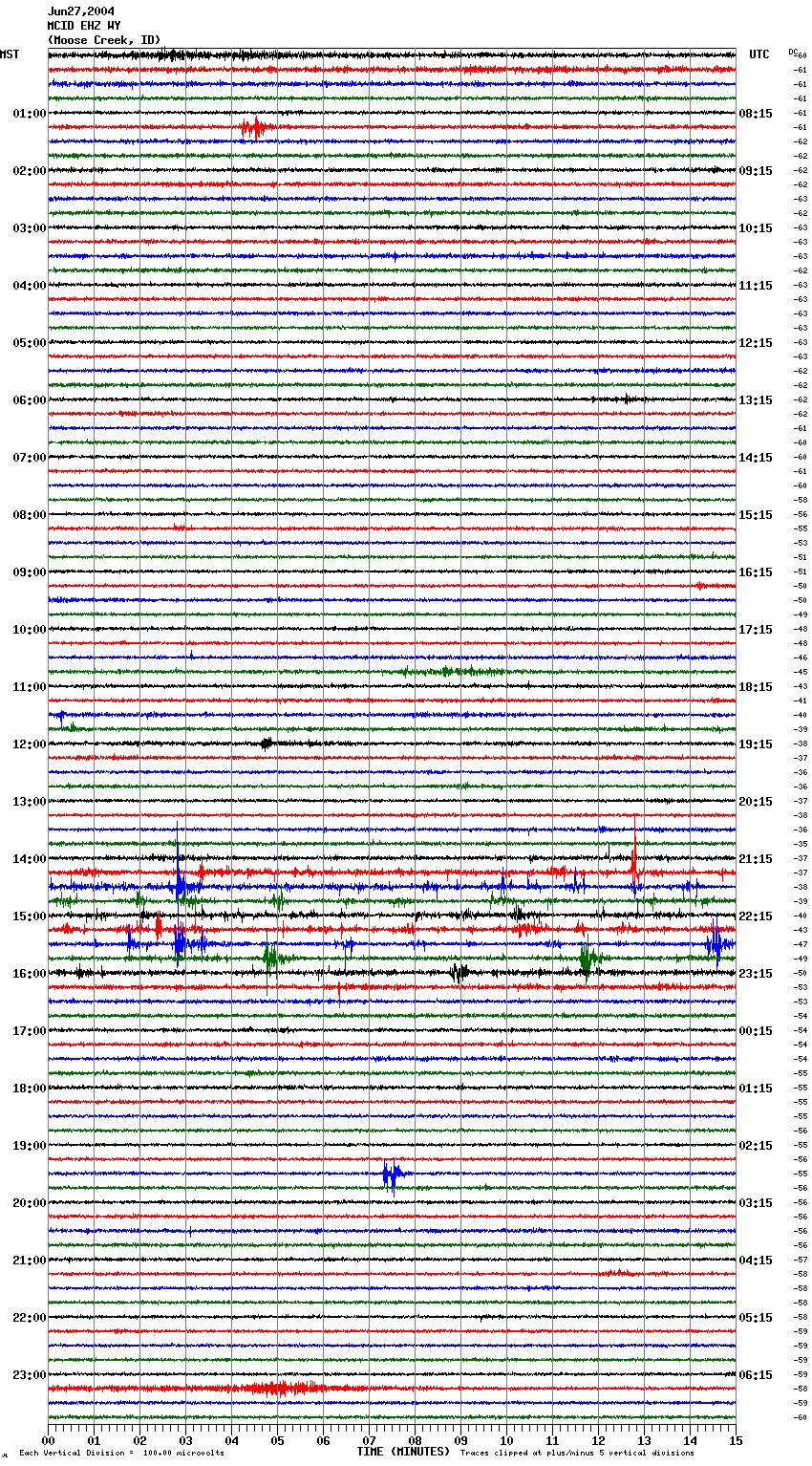Viewport: 812px width, 1466px height.
Task: Select the 09:00 MST row label
Action: (x=30, y=572)
